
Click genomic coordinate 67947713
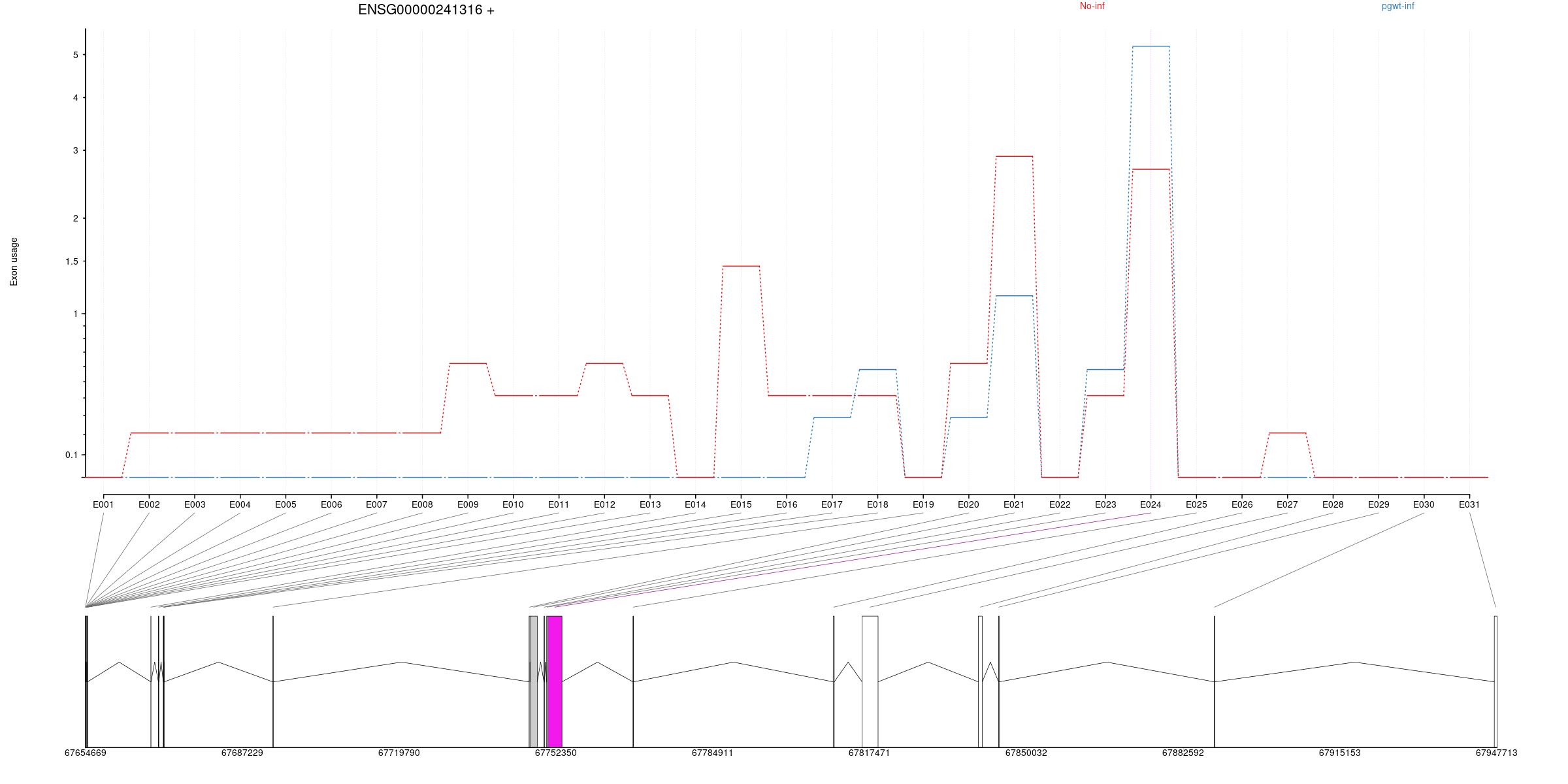(x=1496, y=753)
